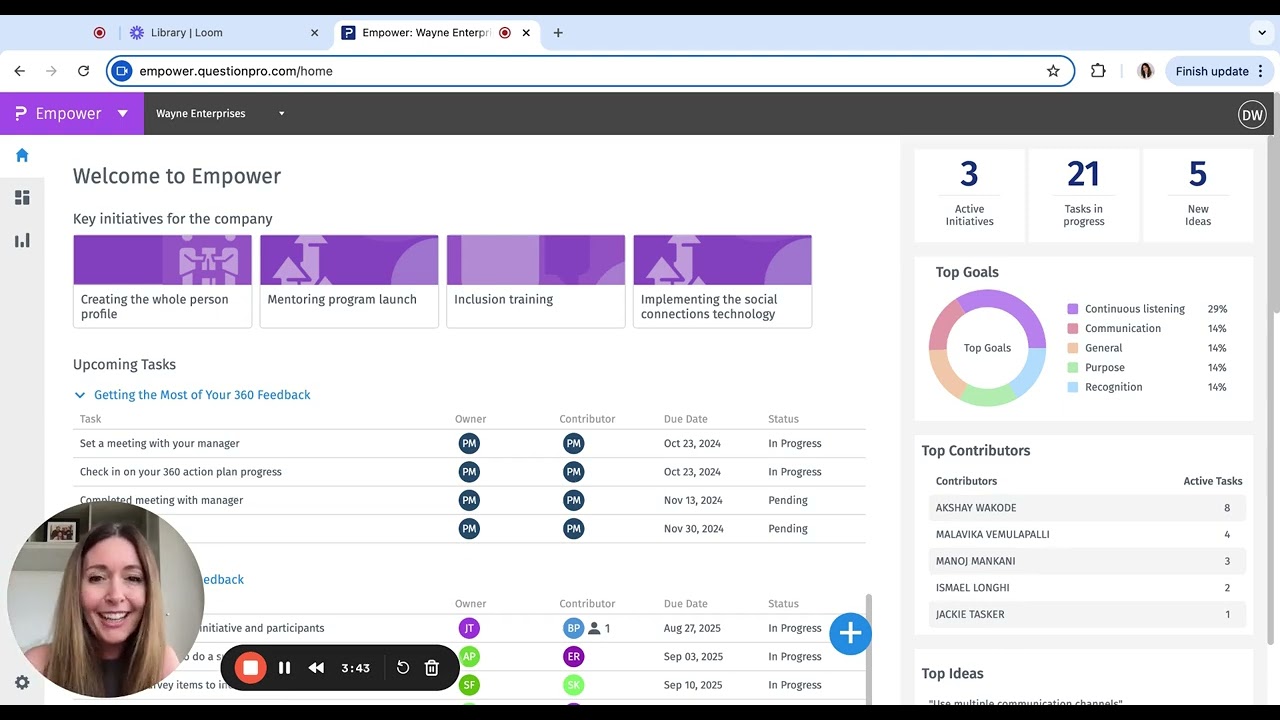This screenshot has width=1280, height=720.
Task: Click the BP contributor avatar
Action: pos(573,628)
